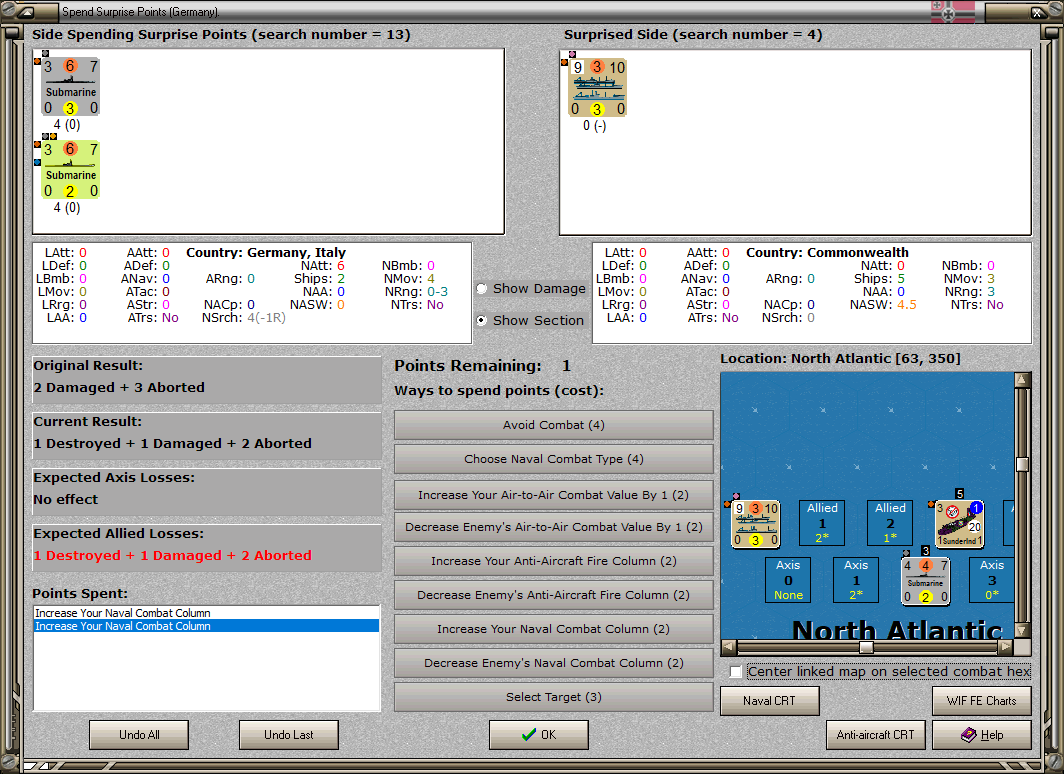Screen dimensions: 1064x774
Task: Select the highlighted green Submarine counter
Action: (70, 170)
